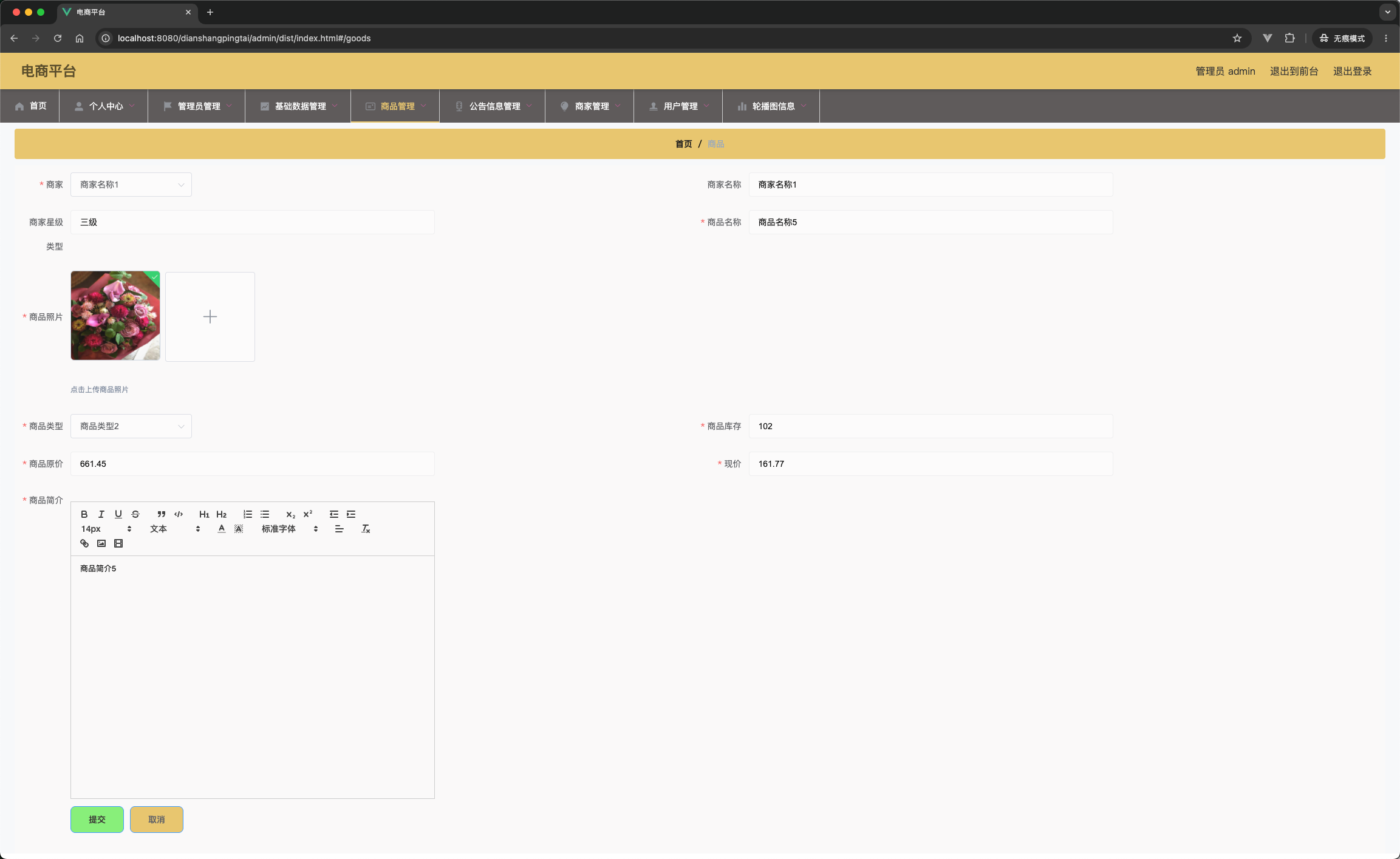The image size is (1400, 859).
Task: Insert a hyperlink in the editor
Action: tap(84, 543)
